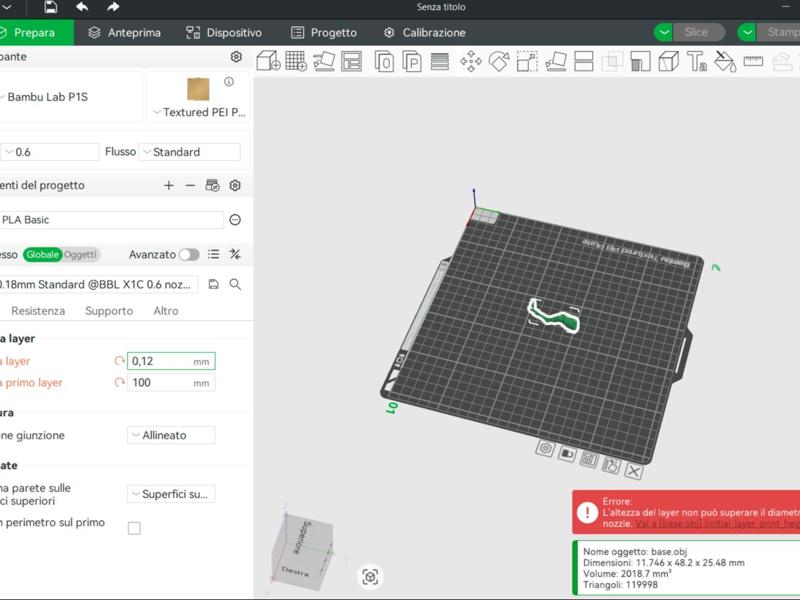Select the Measure ruler tool
The image size is (800, 600).
tap(753, 61)
